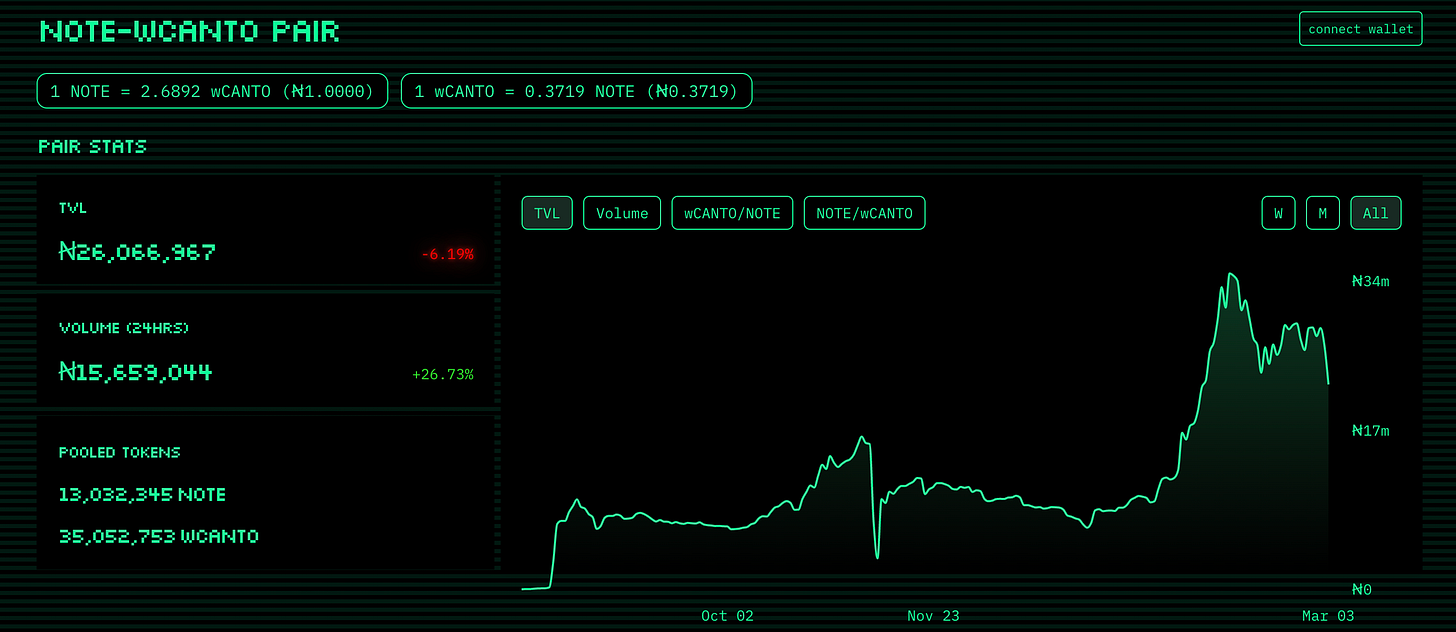Click the green +26.73% volume change
Screen dimensions: 1456x632
[443, 375]
